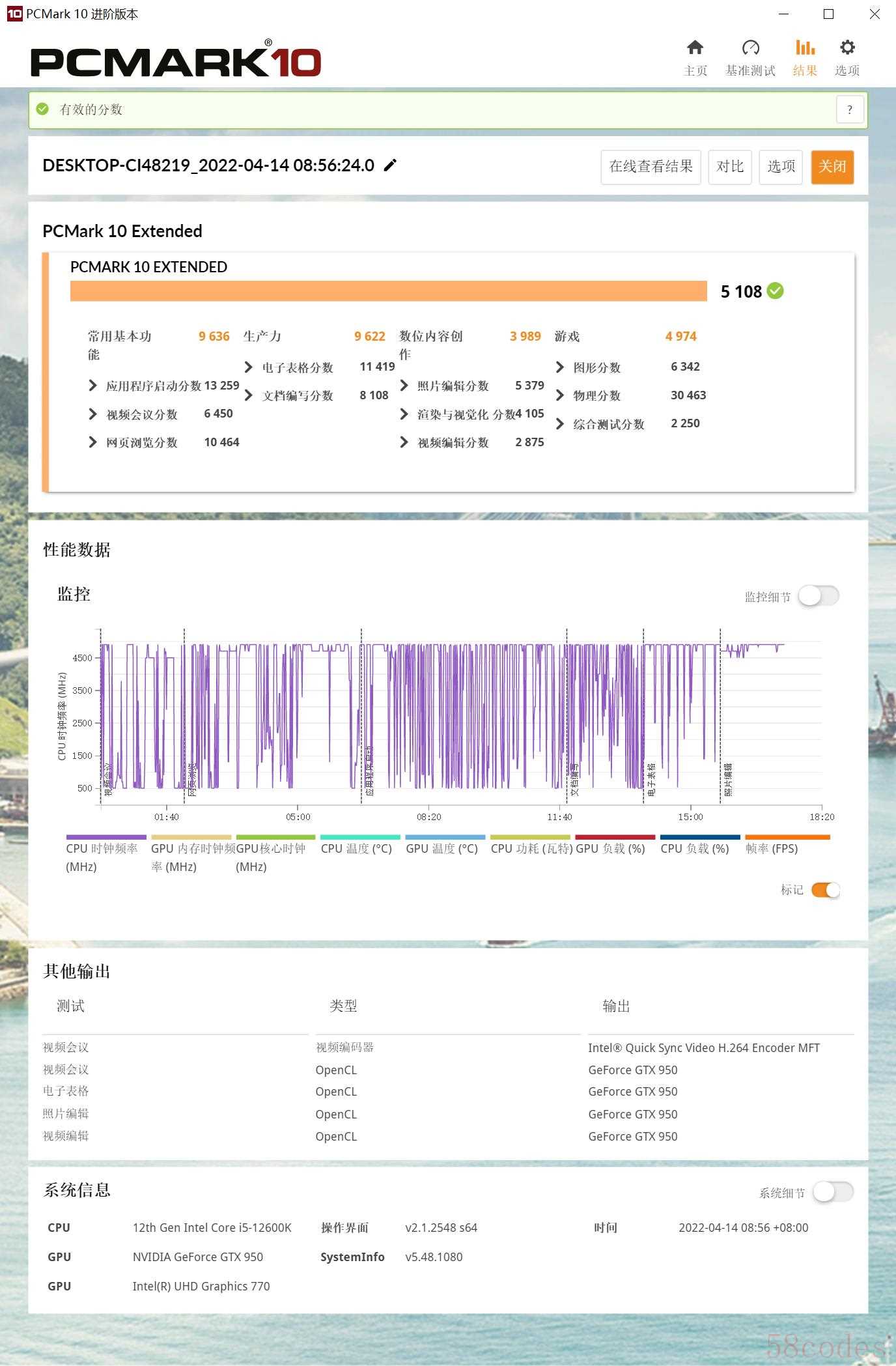Expand 图形分数 row
The image size is (896, 1366).
[559, 367]
